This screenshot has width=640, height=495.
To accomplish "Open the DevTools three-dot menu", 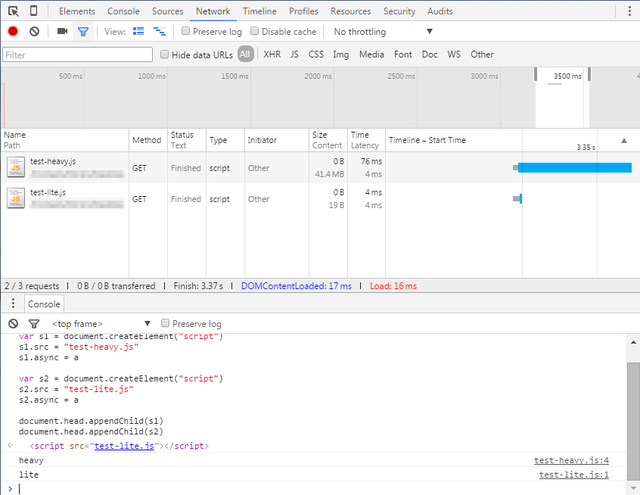I will [629, 11].
